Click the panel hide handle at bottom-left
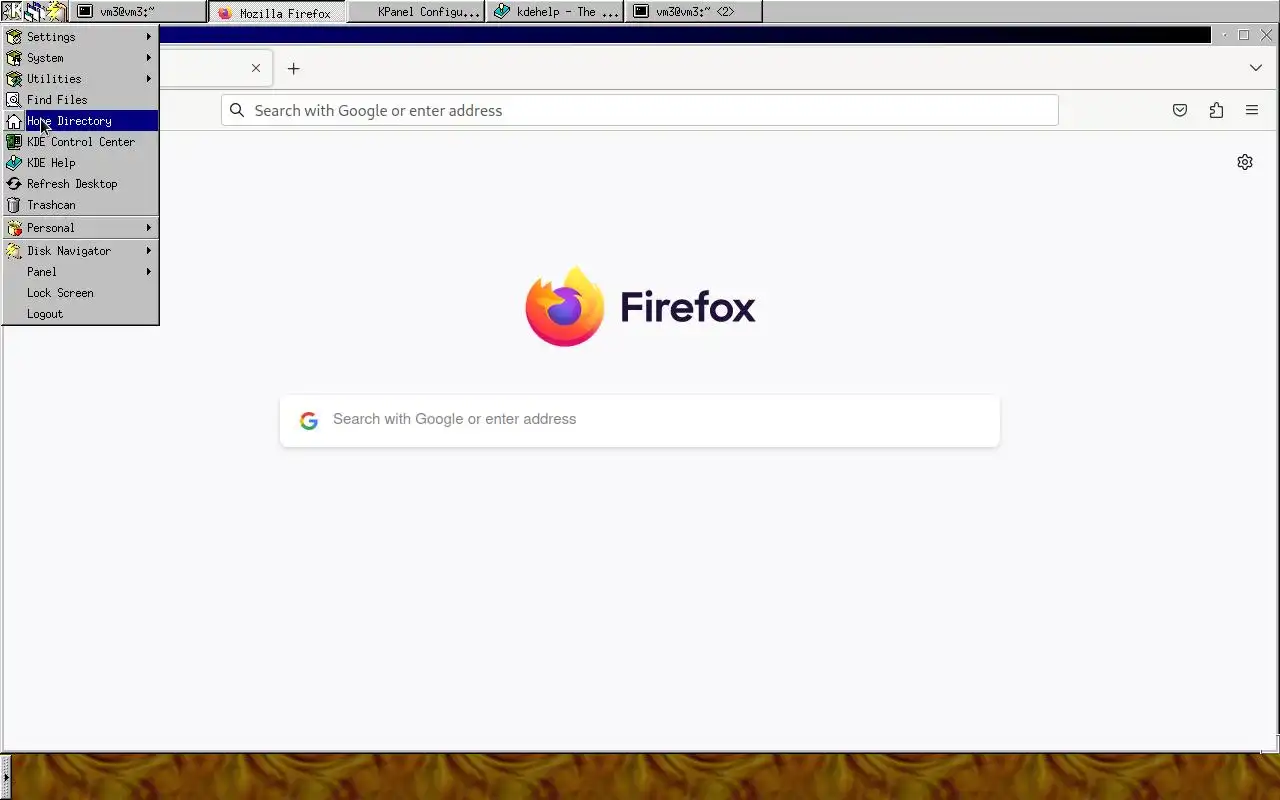The height and width of the screenshot is (800, 1280). pyautogui.click(x=4, y=777)
